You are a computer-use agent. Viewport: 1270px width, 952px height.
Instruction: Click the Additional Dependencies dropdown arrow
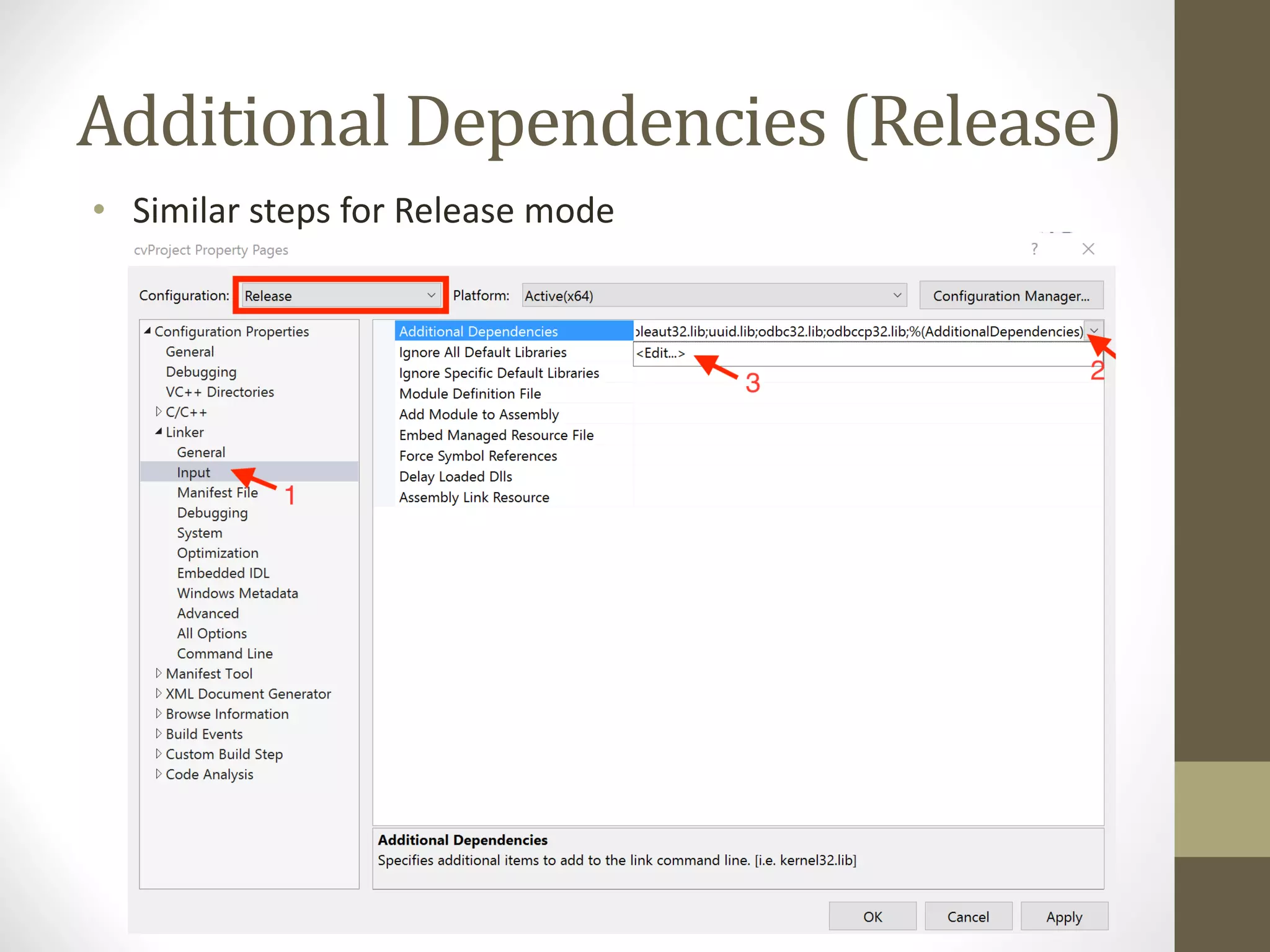click(1094, 331)
